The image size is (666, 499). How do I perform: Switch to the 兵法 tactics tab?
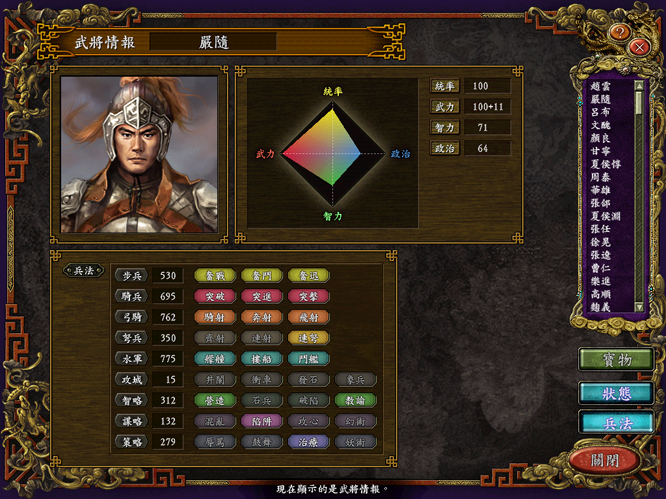[x=616, y=423]
